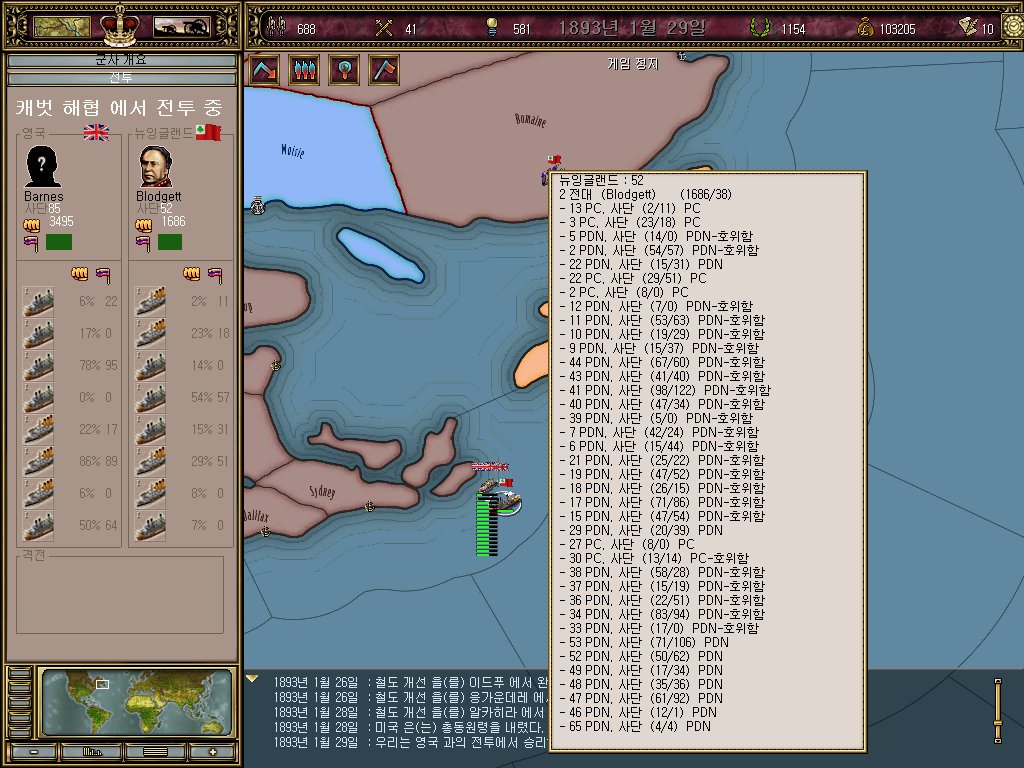Open the terrain map view thumbnail
This screenshot has height=768, width=1024.
61,27
